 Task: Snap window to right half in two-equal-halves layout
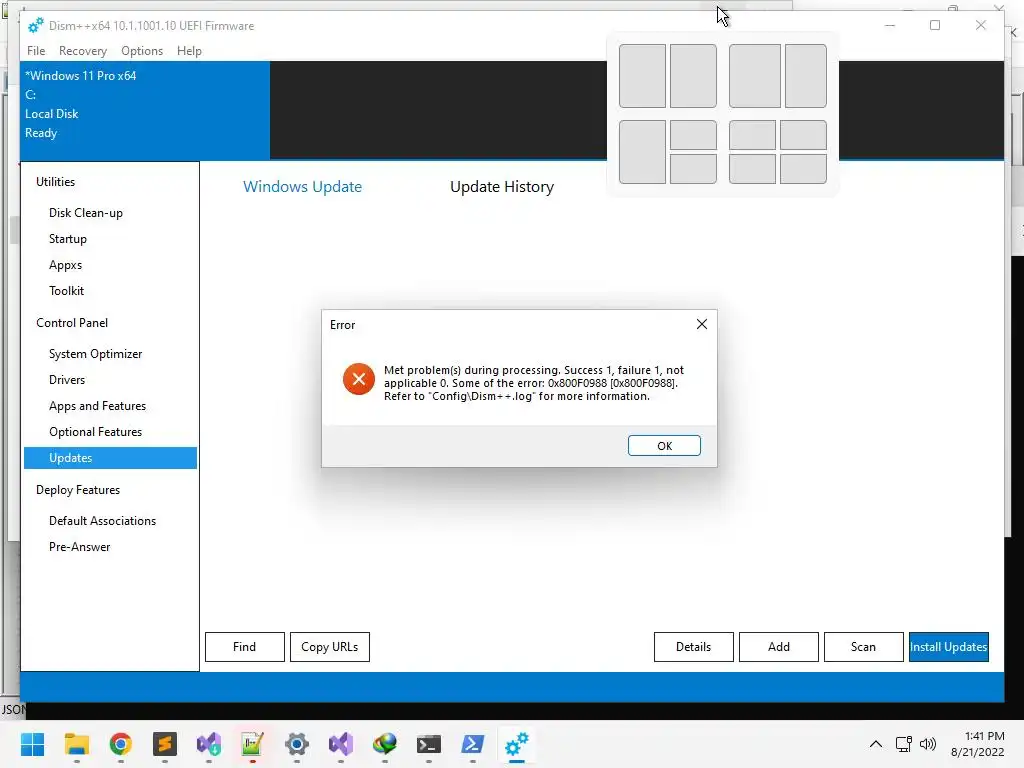point(693,76)
